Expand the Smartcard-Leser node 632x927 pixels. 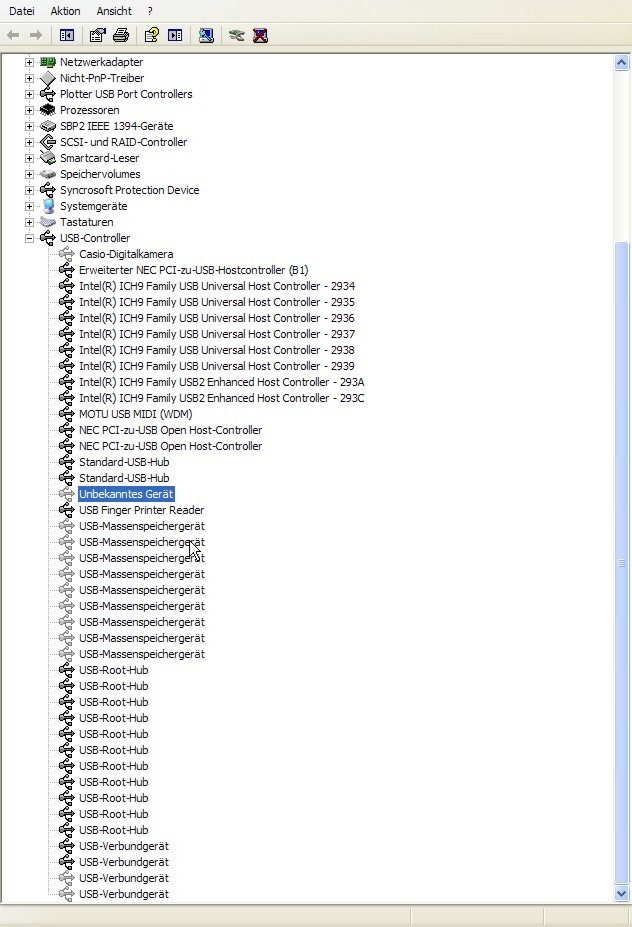[29, 158]
